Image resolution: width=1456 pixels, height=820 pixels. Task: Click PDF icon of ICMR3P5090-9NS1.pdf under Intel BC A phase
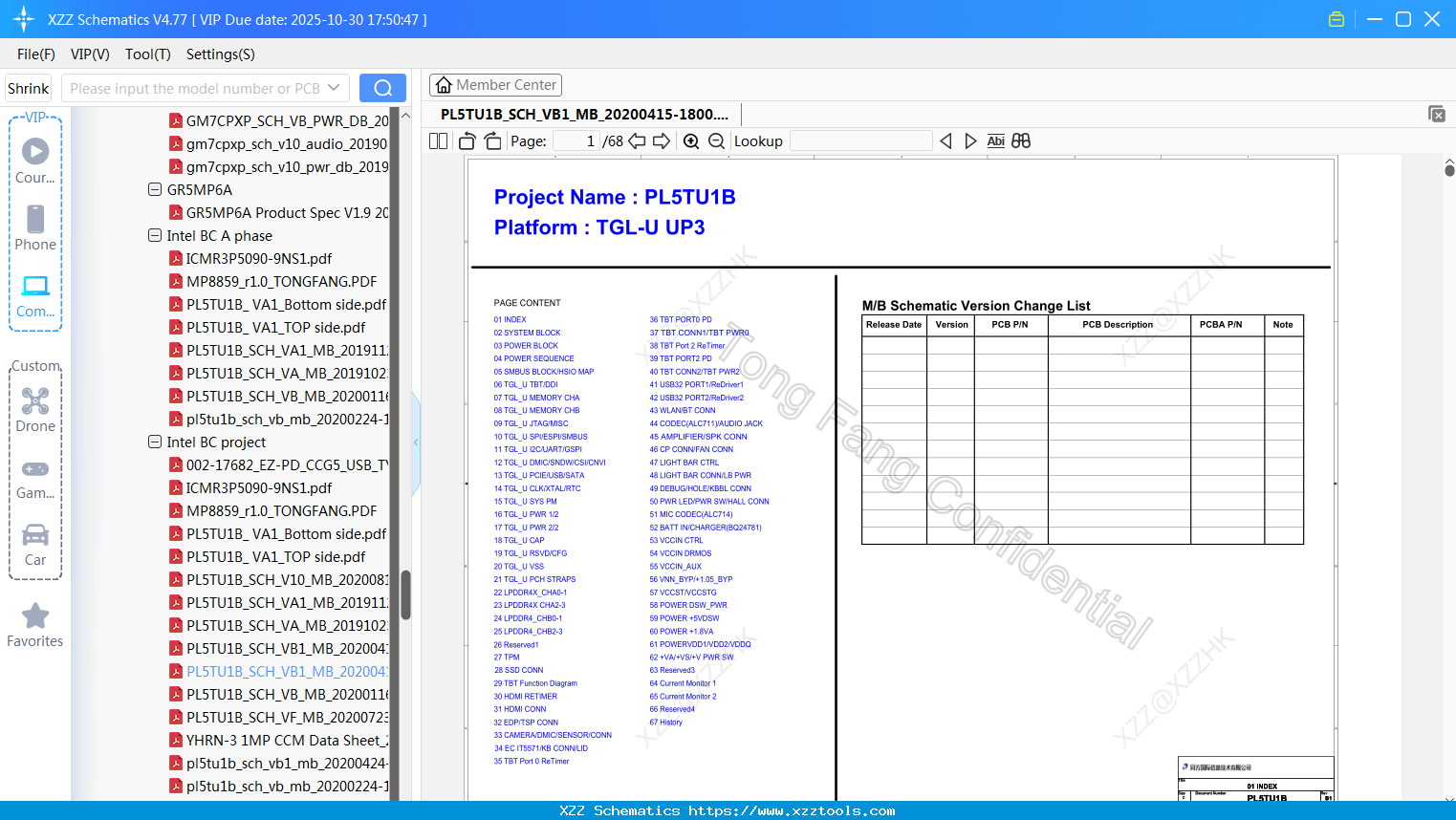[x=176, y=258]
